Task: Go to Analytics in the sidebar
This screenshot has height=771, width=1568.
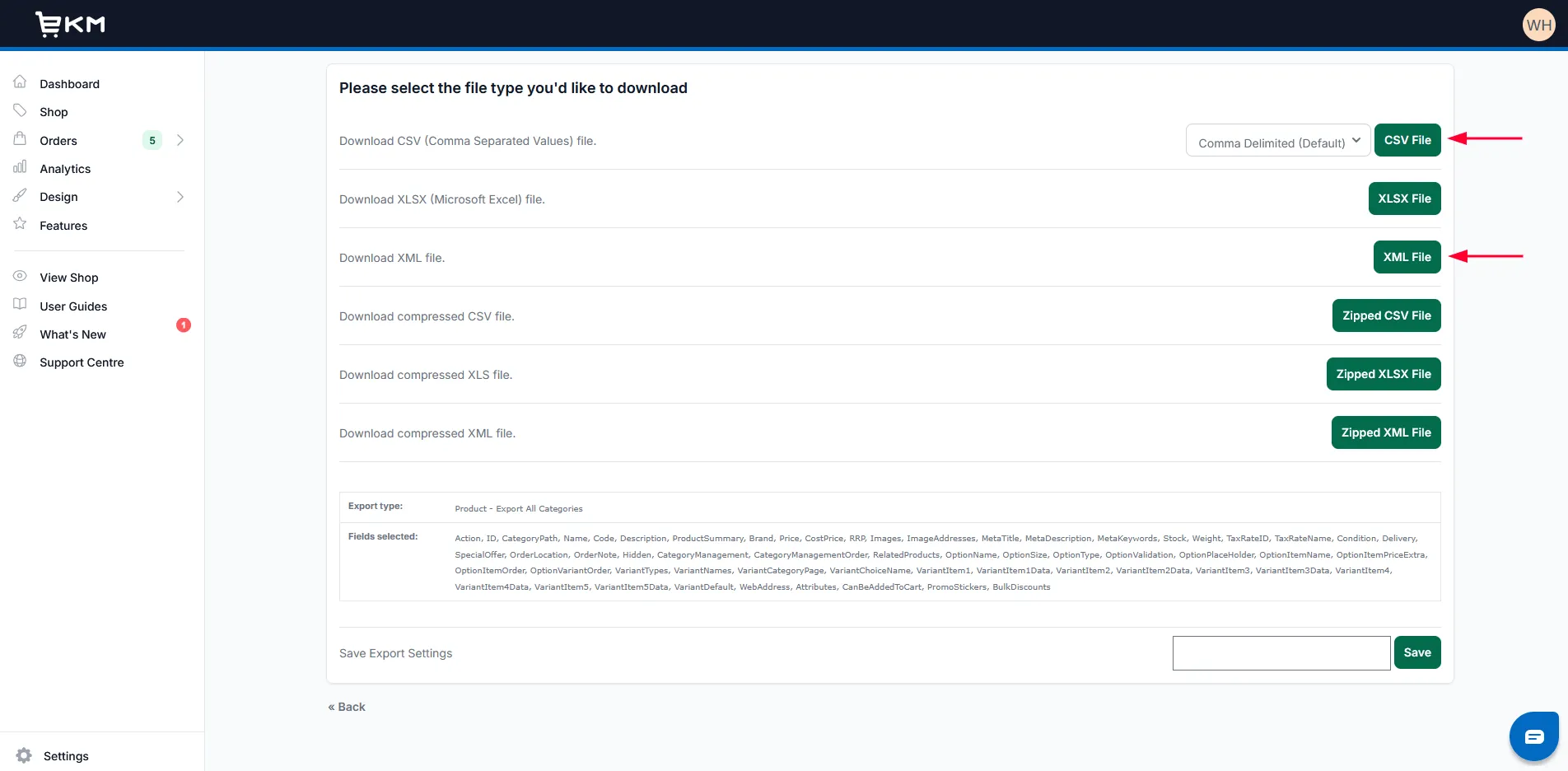Action: pos(65,169)
